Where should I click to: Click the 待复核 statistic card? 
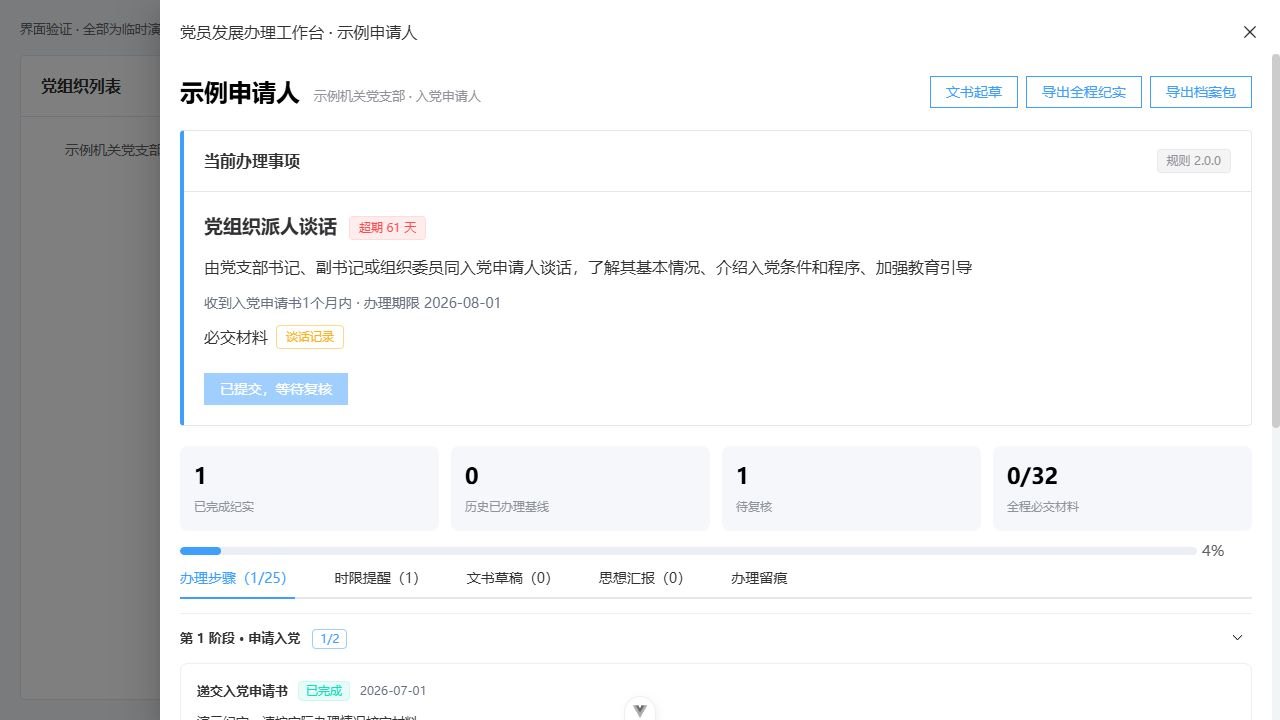851,488
